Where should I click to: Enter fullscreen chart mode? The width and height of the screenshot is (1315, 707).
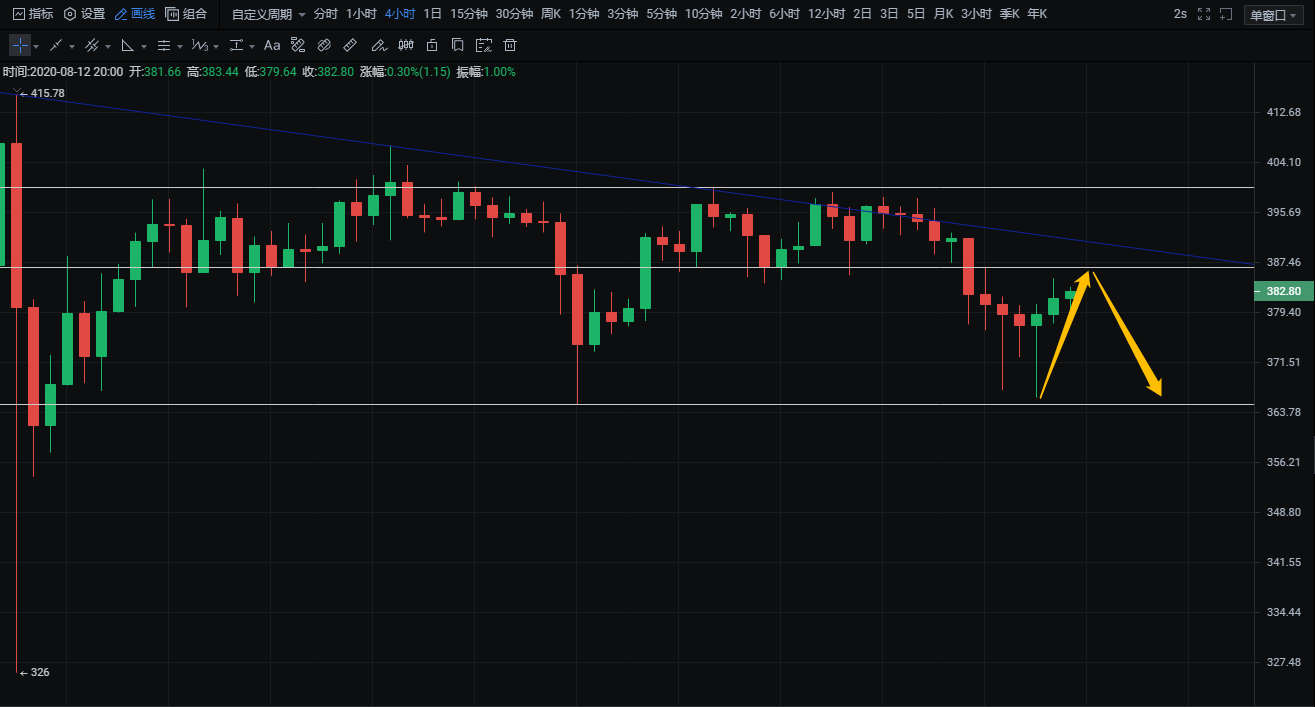pyautogui.click(x=1203, y=14)
